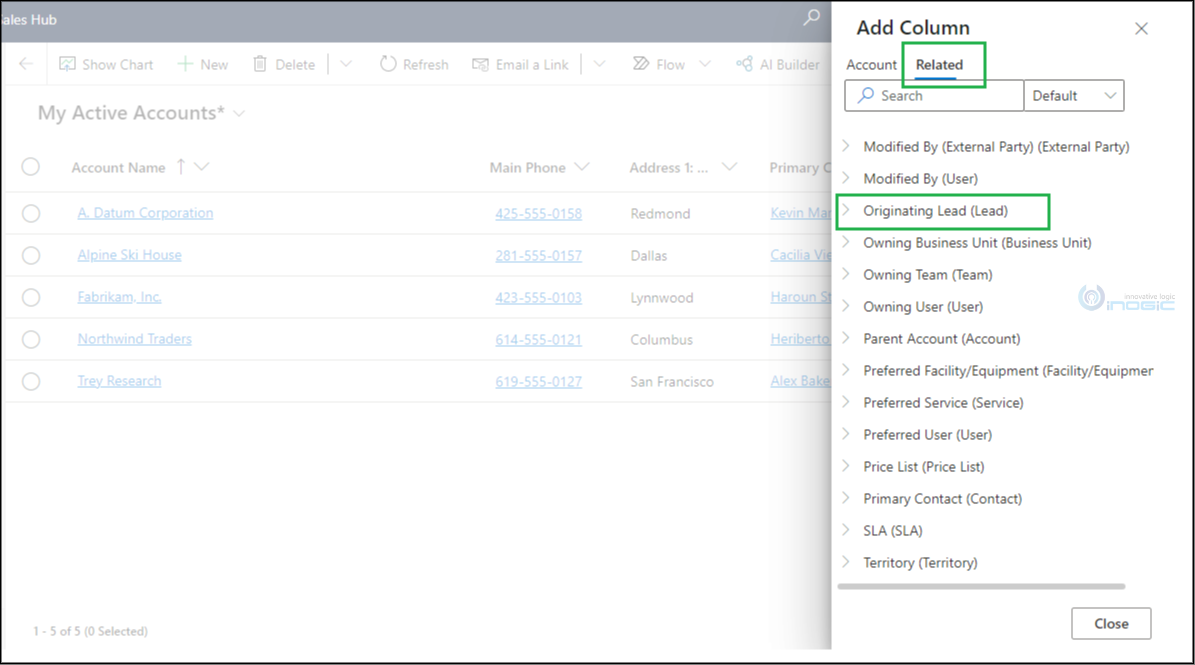Open AI Builder from toolbar
The height and width of the screenshot is (665, 1195).
(x=778, y=64)
